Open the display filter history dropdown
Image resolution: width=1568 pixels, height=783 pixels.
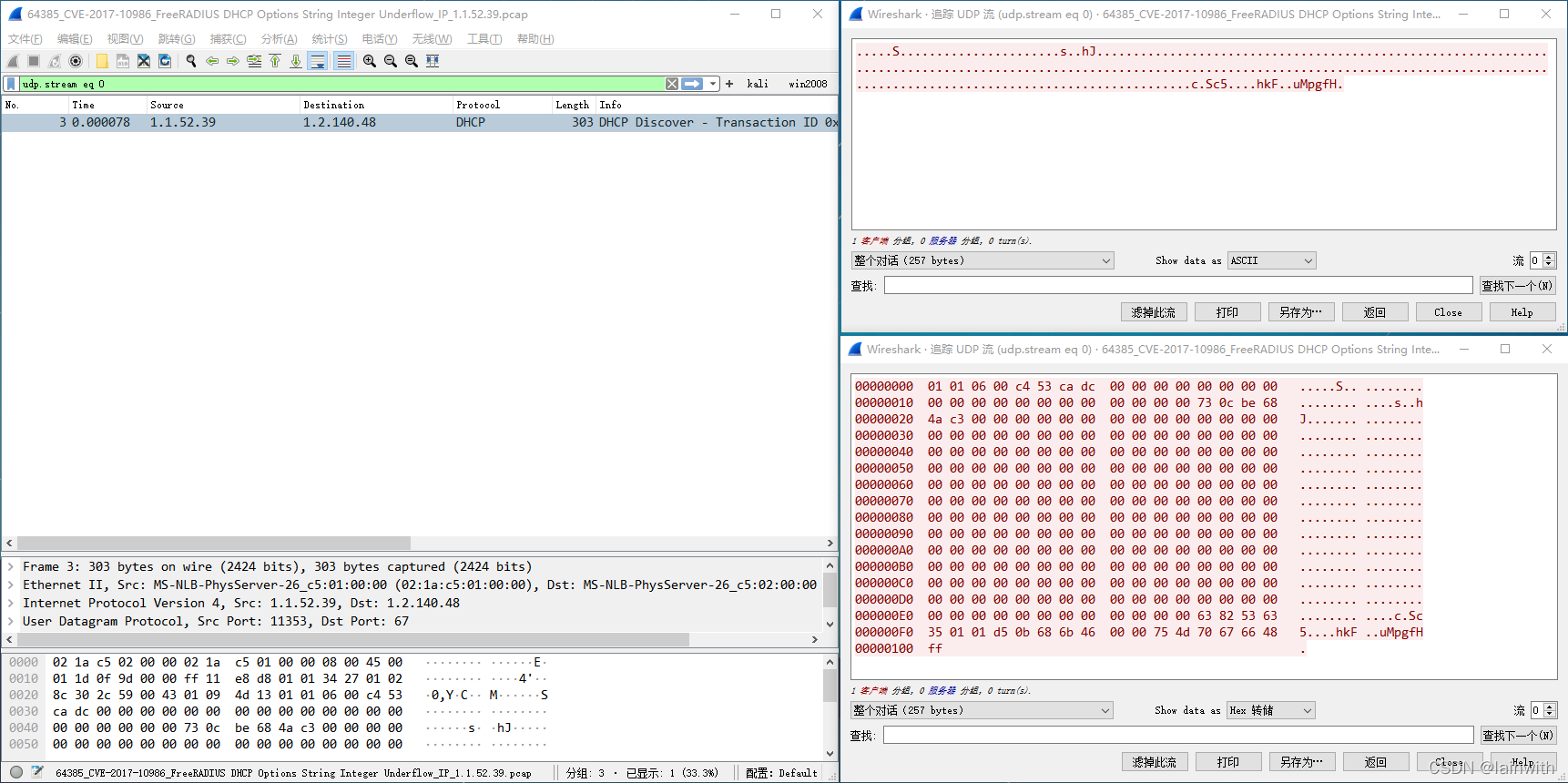coord(713,84)
